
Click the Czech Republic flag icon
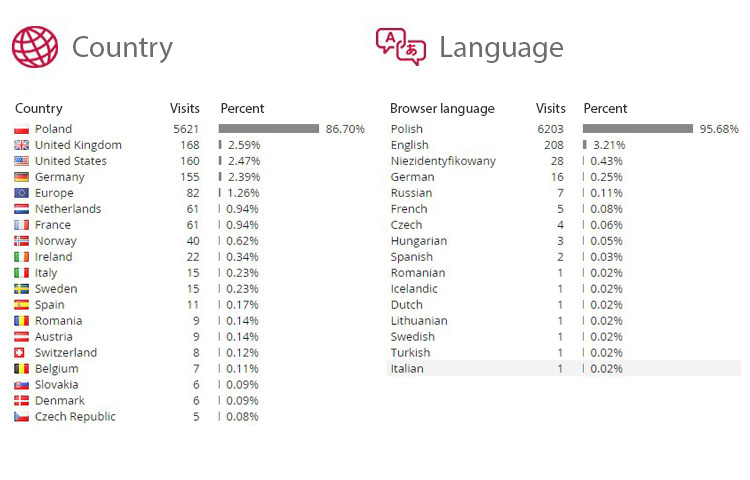[x=22, y=416]
